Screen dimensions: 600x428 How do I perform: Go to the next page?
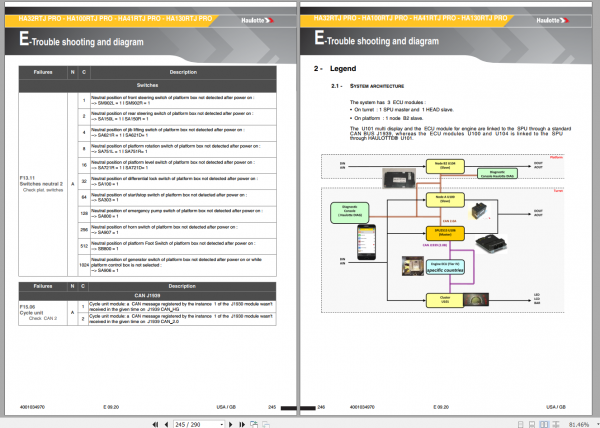click(x=231, y=424)
